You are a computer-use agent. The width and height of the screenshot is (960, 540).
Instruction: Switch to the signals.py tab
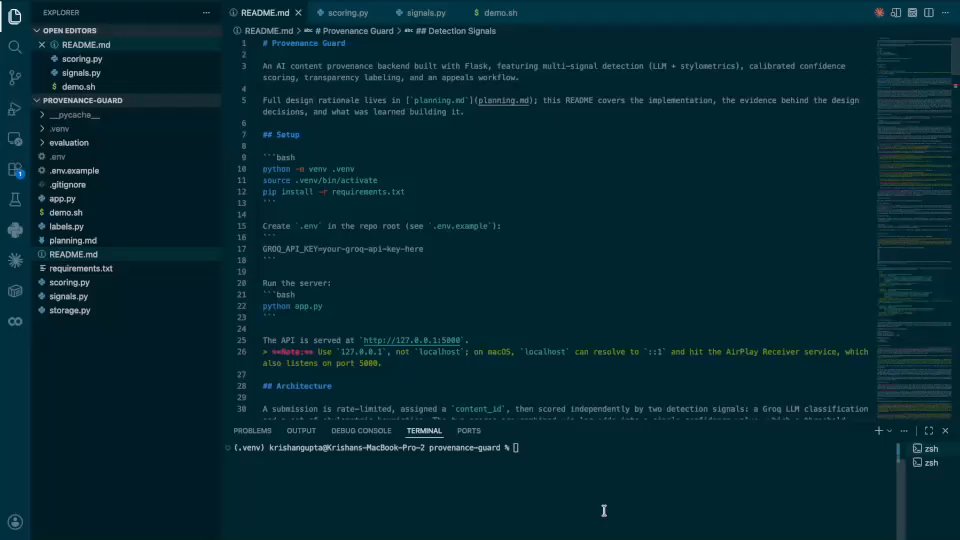[x=426, y=12]
